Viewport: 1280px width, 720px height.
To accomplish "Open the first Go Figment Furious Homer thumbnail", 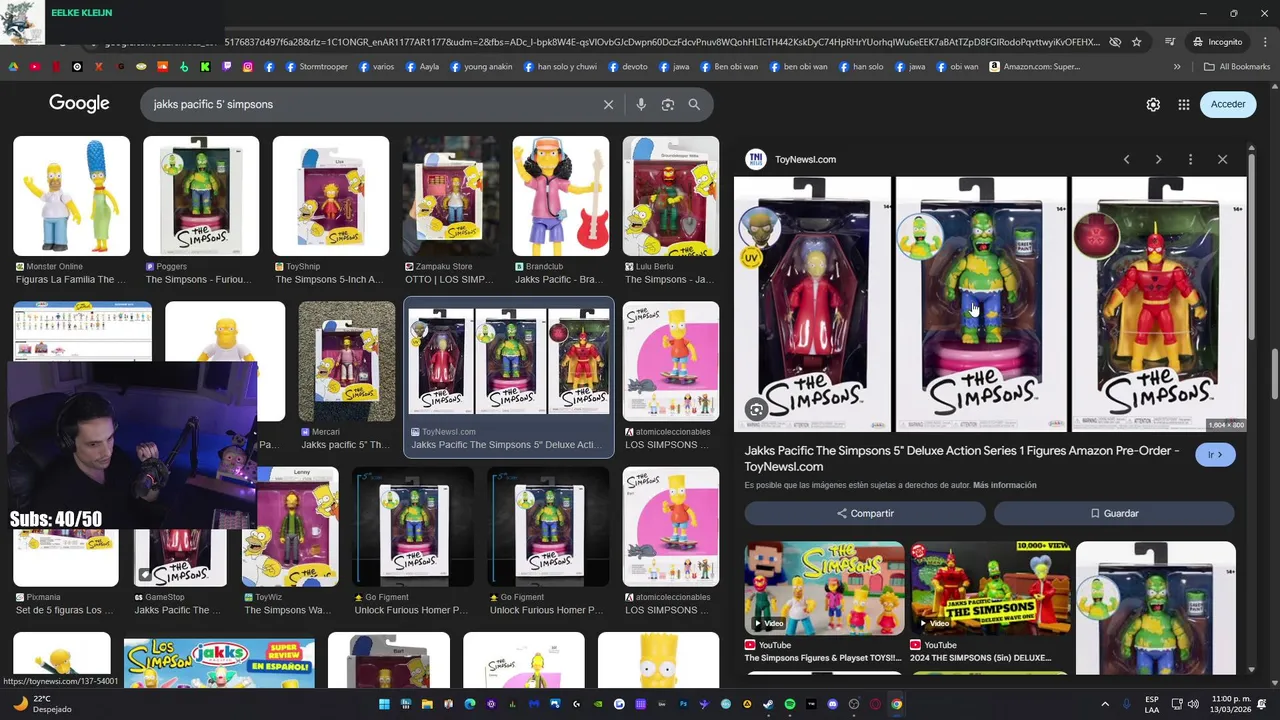I will click(414, 527).
